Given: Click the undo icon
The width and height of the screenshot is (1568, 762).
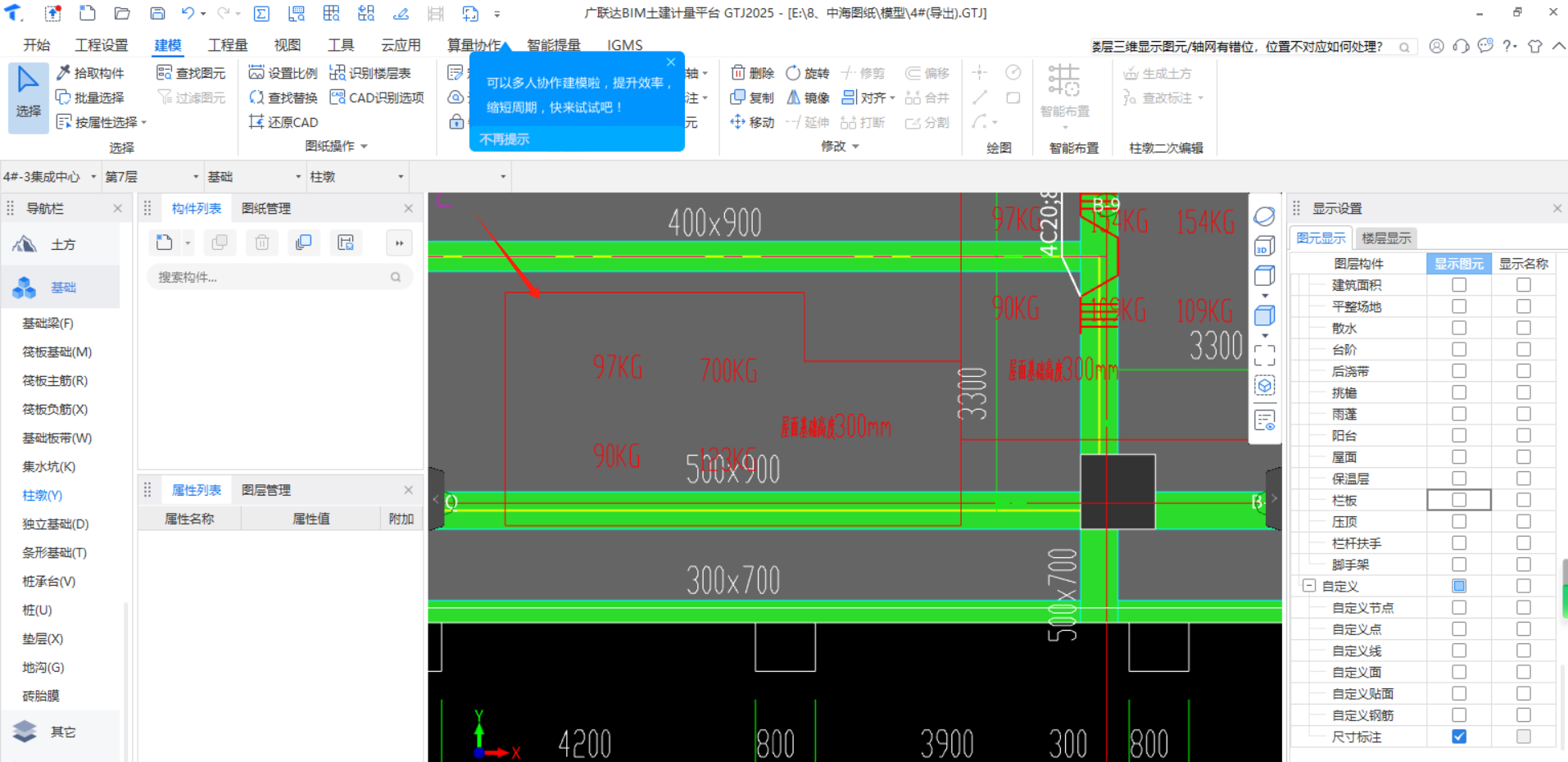Looking at the screenshot, I should coord(188,13).
